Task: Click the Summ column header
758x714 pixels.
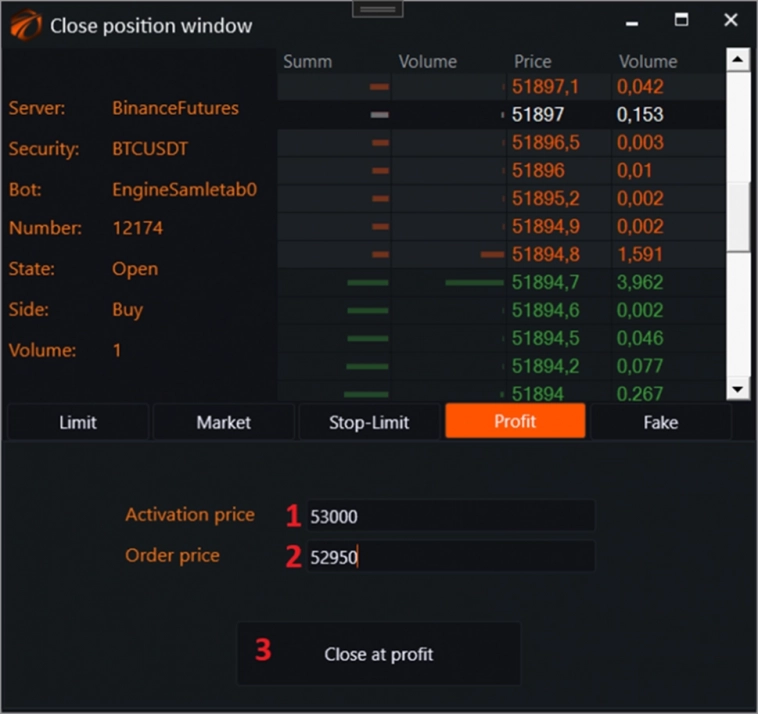Action: coord(307,61)
